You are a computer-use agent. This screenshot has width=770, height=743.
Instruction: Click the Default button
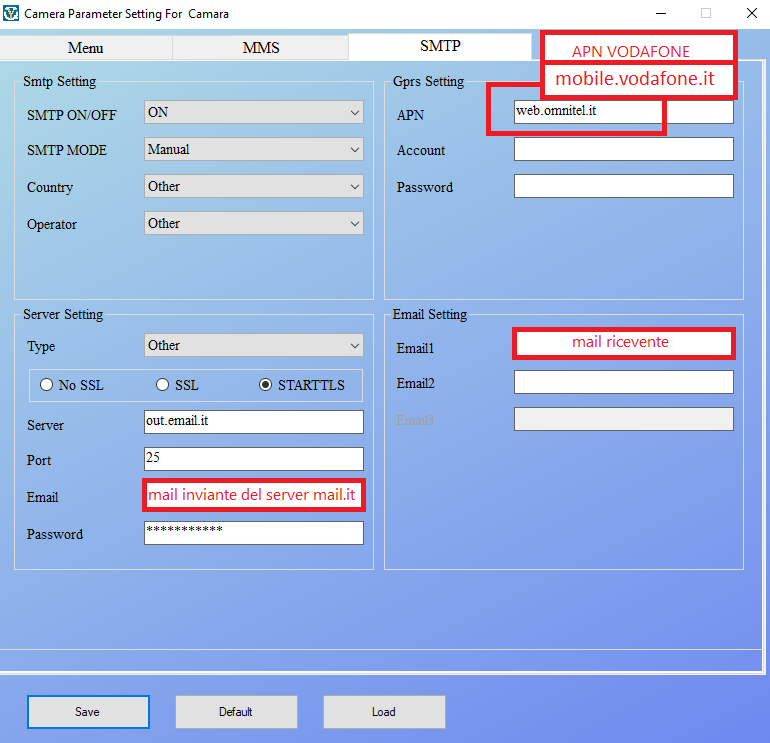pyautogui.click(x=236, y=712)
